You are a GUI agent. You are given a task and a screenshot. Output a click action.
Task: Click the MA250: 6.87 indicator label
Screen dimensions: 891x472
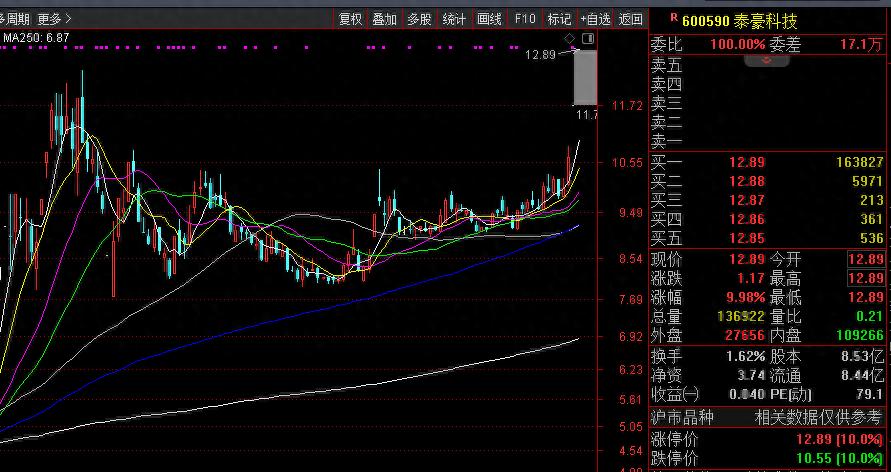(x=36, y=37)
